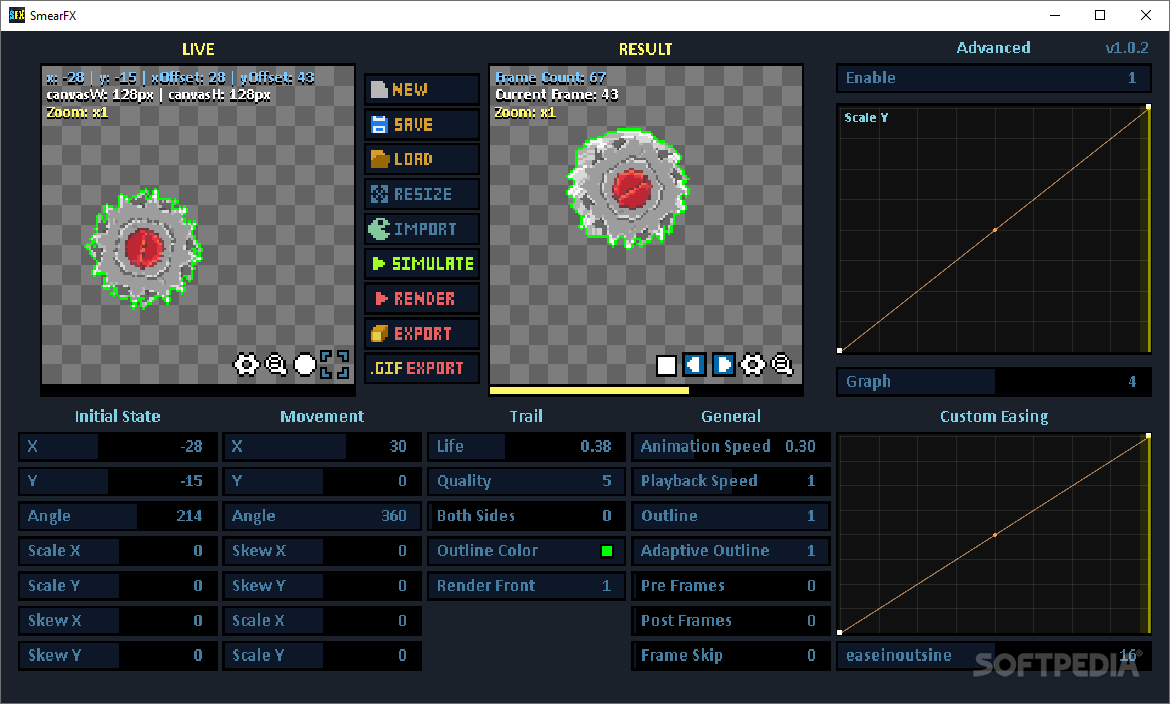Adjust the Trail Life slider

tap(527, 446)
